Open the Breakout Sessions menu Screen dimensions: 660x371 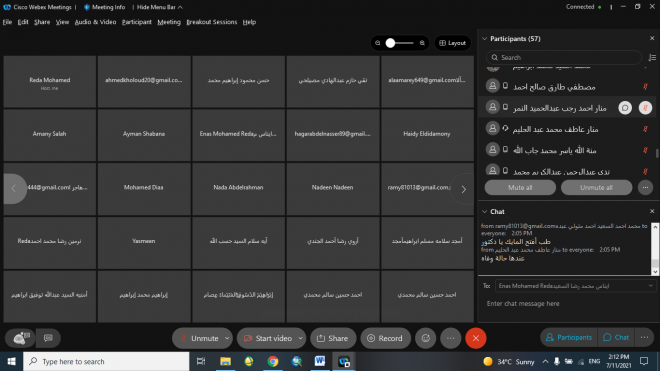(211, 22)
